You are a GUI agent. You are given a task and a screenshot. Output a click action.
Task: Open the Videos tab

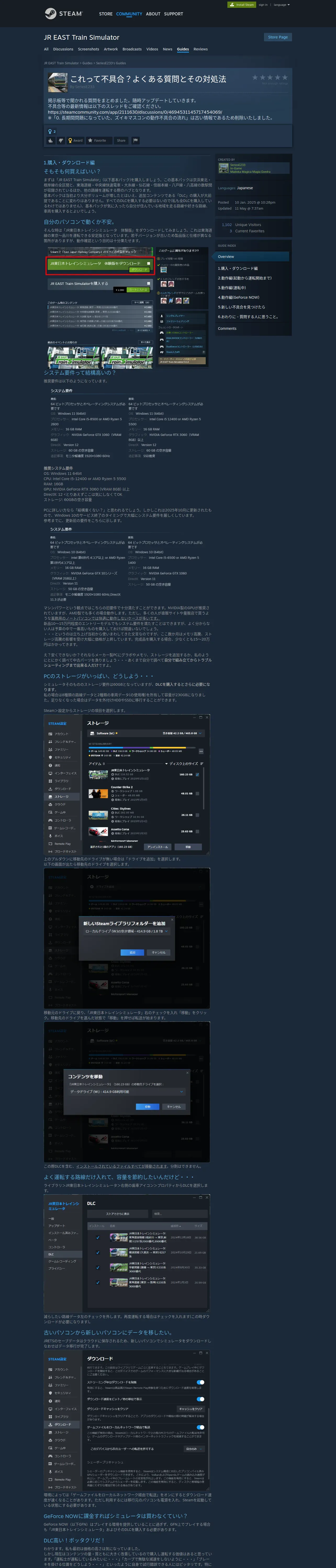point(152,49)
